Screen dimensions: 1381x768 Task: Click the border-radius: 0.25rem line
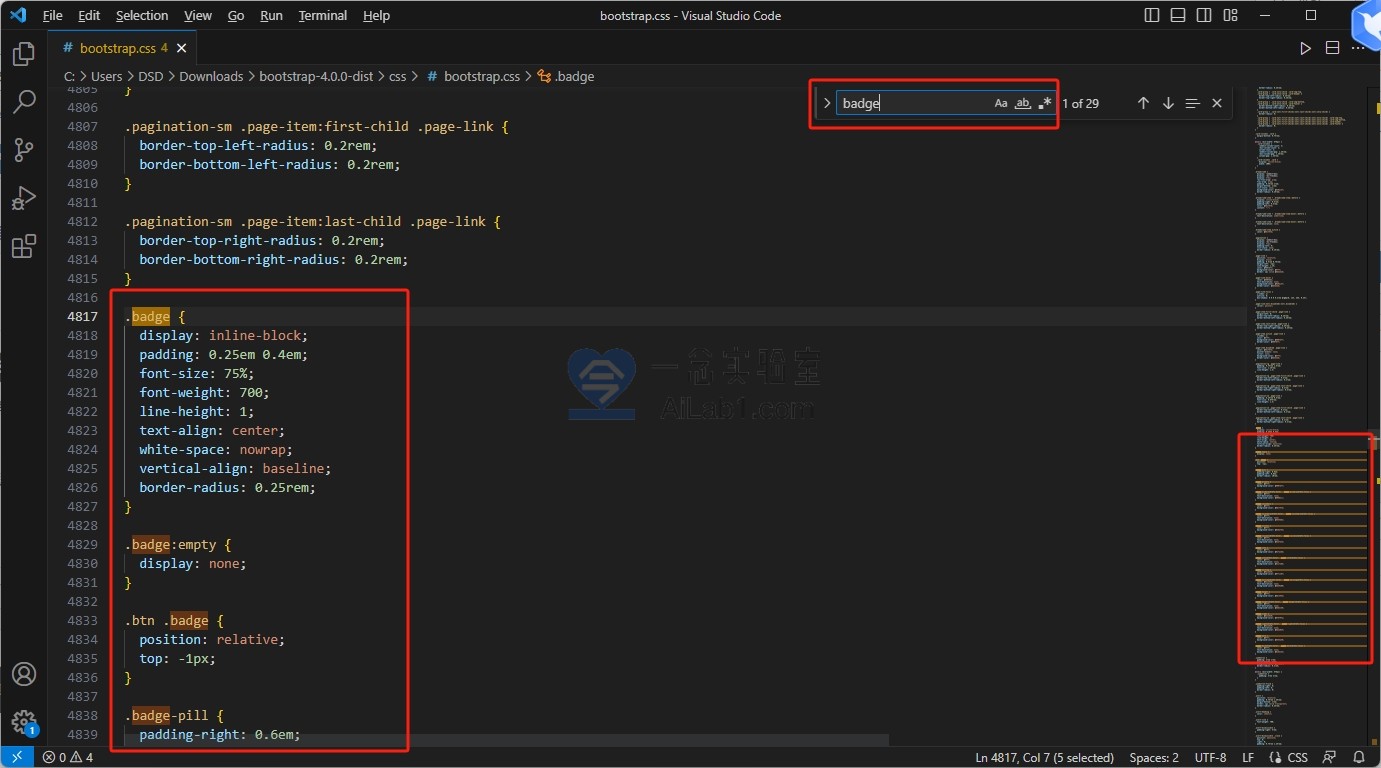point(227,487)
